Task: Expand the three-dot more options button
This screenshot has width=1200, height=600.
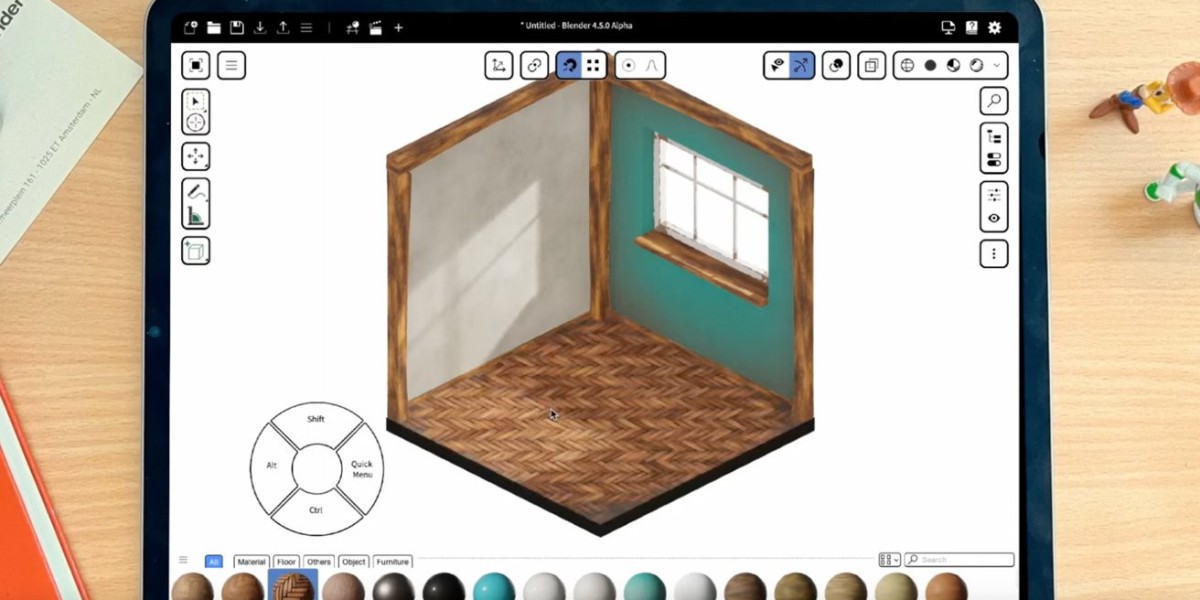Action: 993,254
